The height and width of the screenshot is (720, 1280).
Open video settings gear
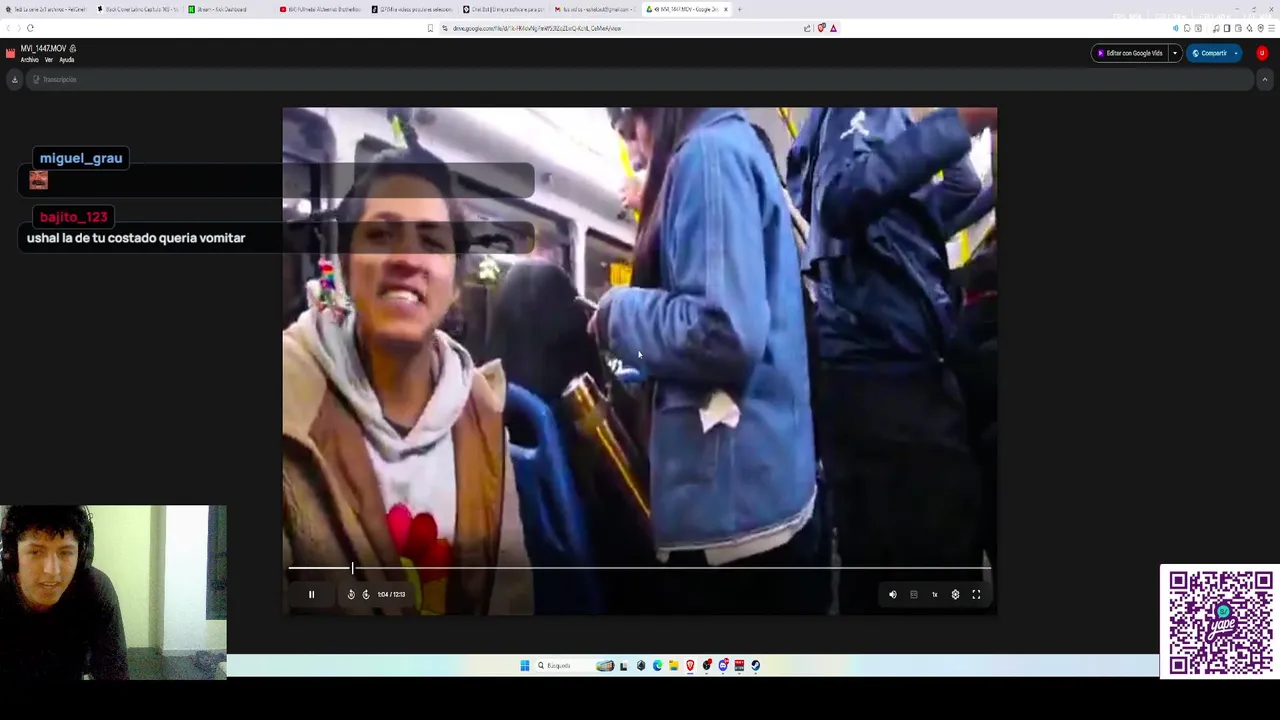coord(955,594)
